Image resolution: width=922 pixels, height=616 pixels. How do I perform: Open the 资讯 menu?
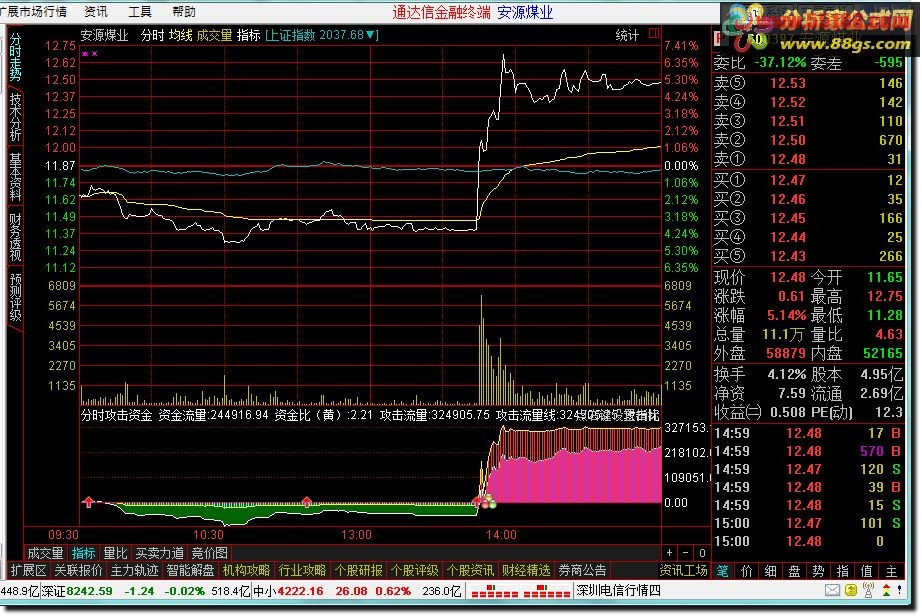tap(96, 11)
